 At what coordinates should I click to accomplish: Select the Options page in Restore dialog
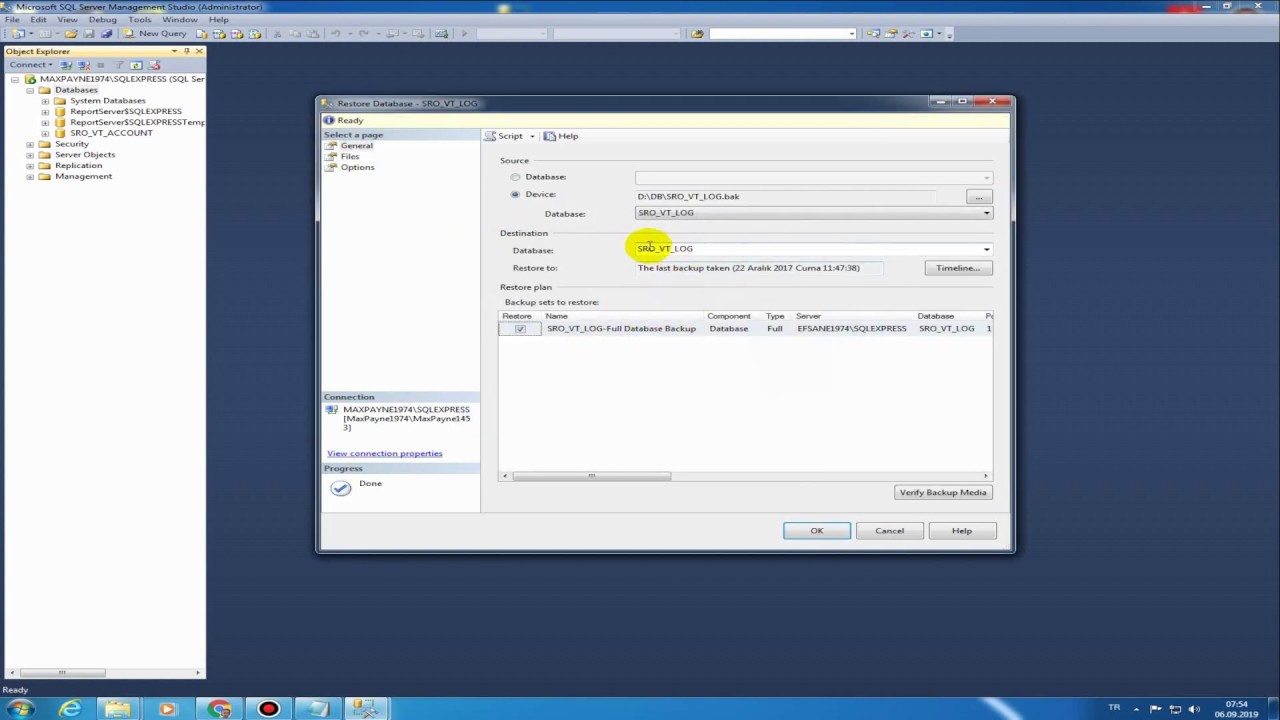(x=357, y=167)
